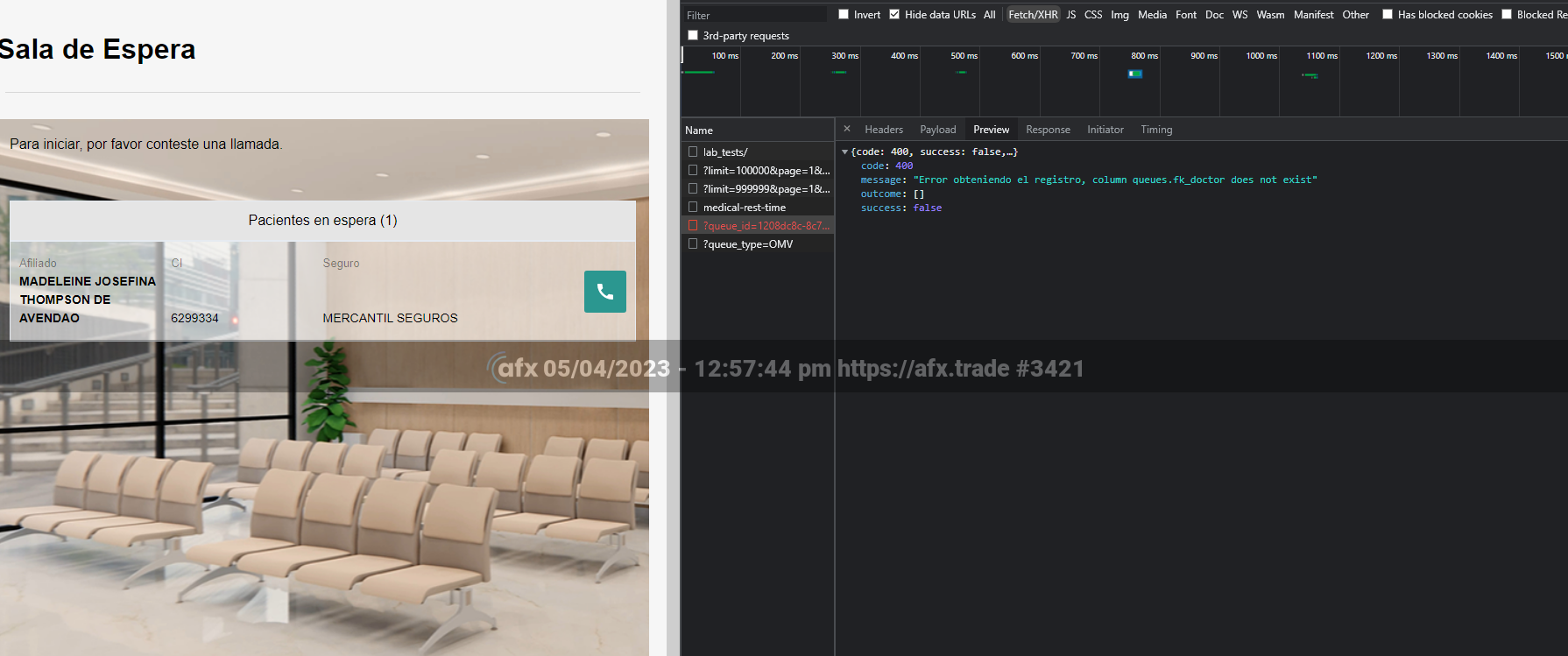Filter requests by All types

pos(989,15)
